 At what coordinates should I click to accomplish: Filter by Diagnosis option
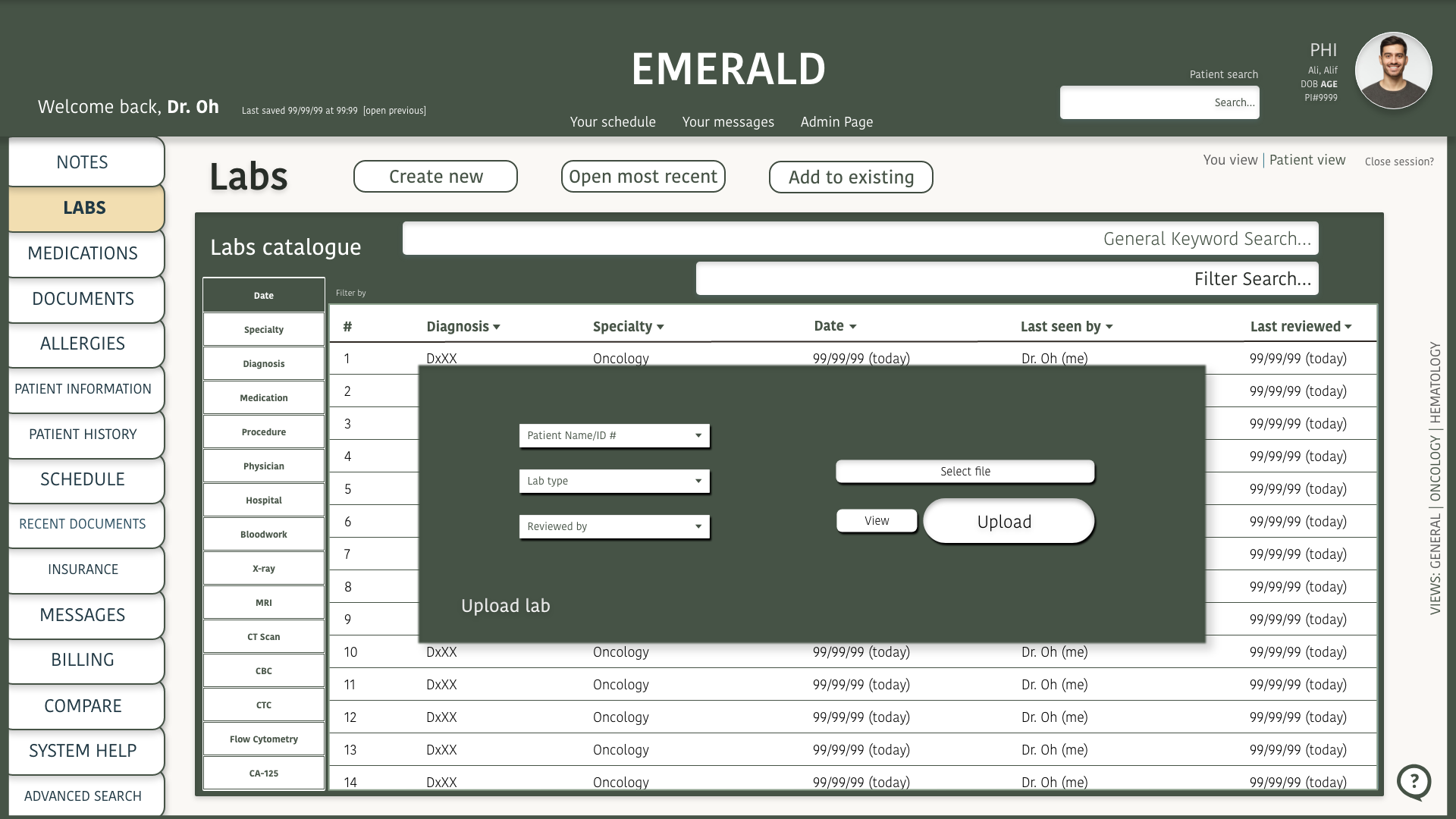click(x=264, y=363)
